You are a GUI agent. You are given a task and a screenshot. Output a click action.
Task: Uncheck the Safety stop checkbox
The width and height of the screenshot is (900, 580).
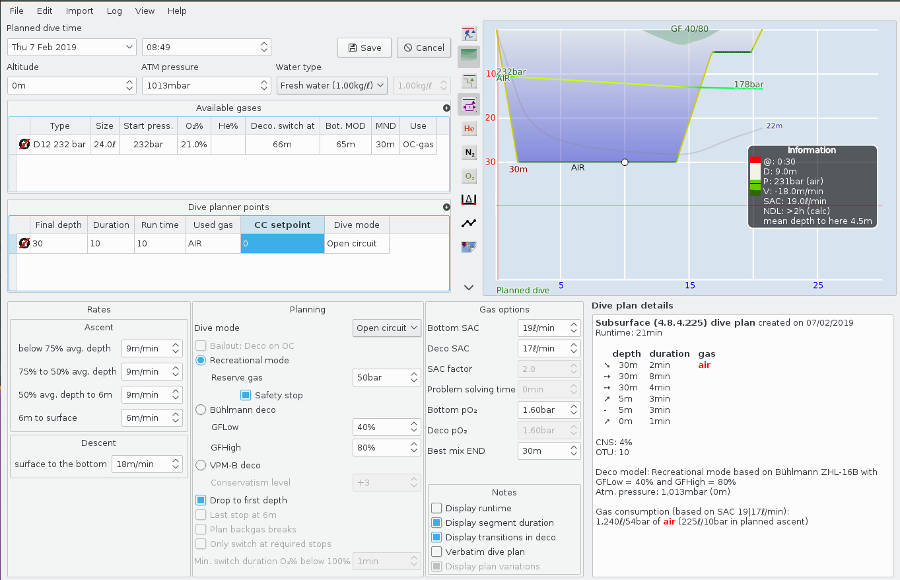coord(245,395)
